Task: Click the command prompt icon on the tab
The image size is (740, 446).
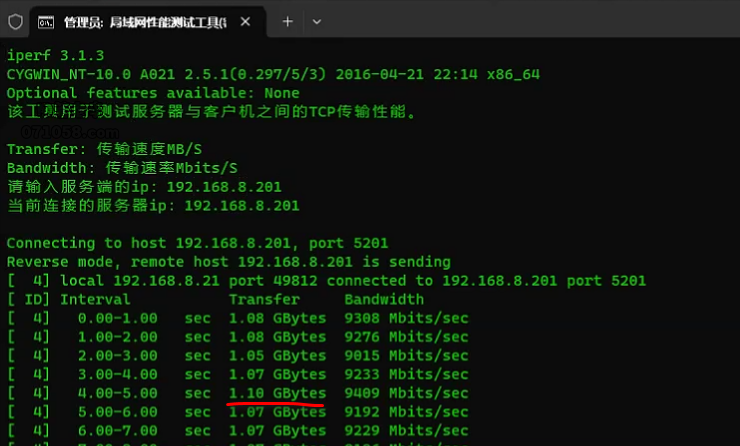Action: tap(47, 21)
